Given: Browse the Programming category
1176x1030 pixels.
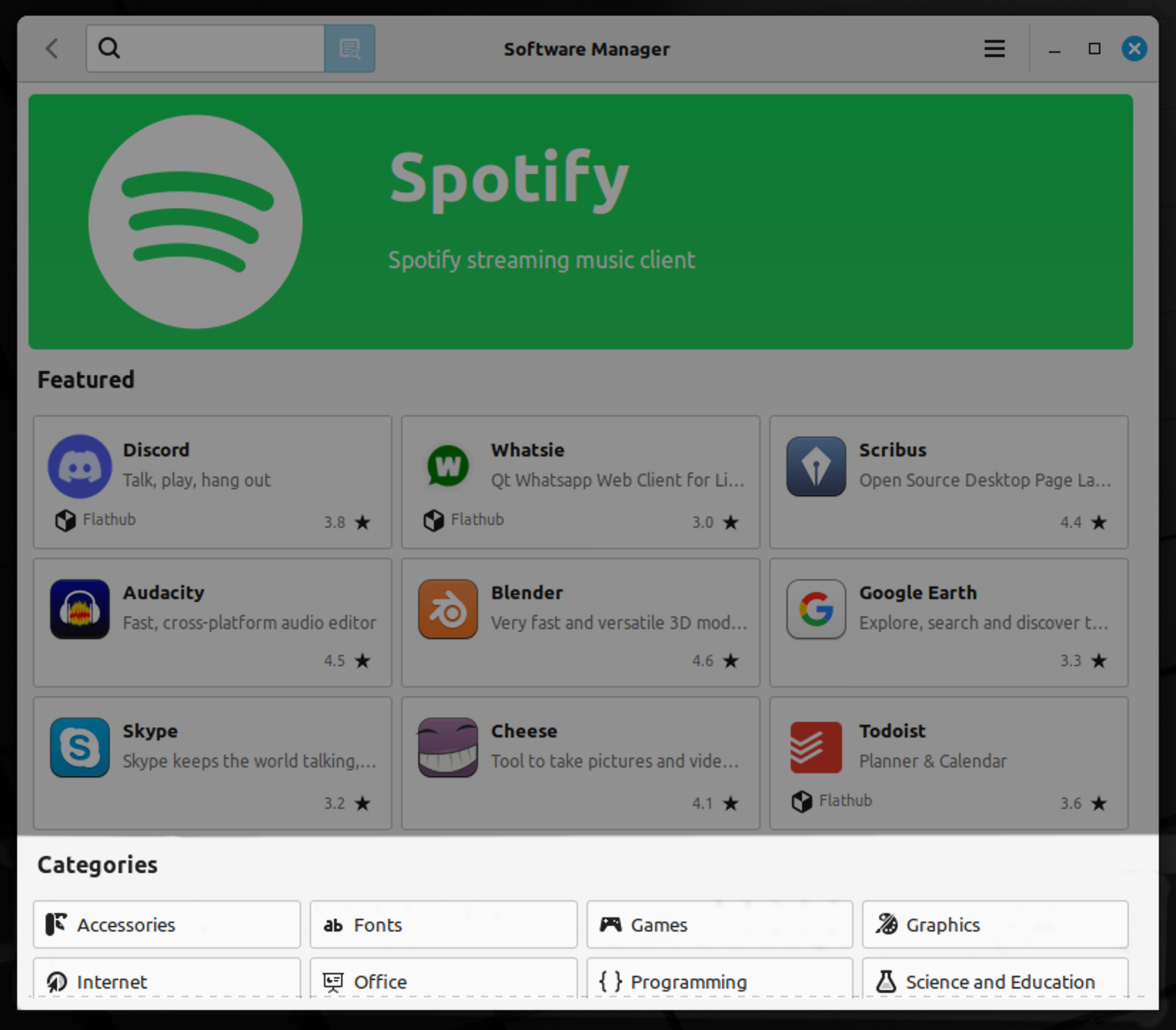Looking at the screenshot, I should coord(719,978).
